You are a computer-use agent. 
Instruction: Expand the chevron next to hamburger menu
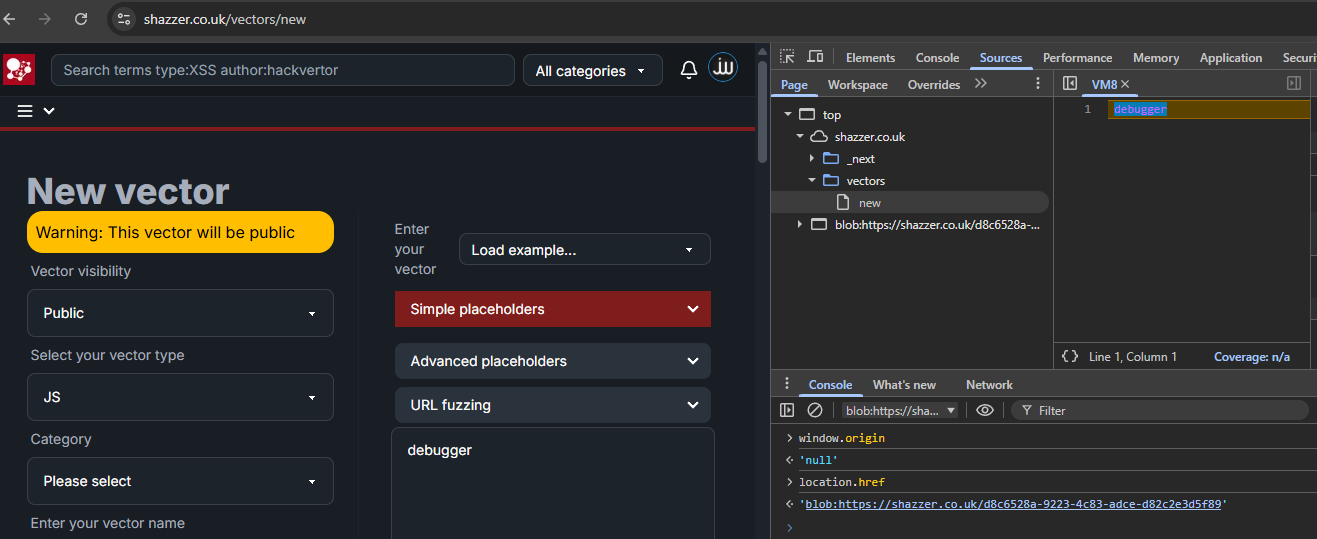tap(49, 111)
